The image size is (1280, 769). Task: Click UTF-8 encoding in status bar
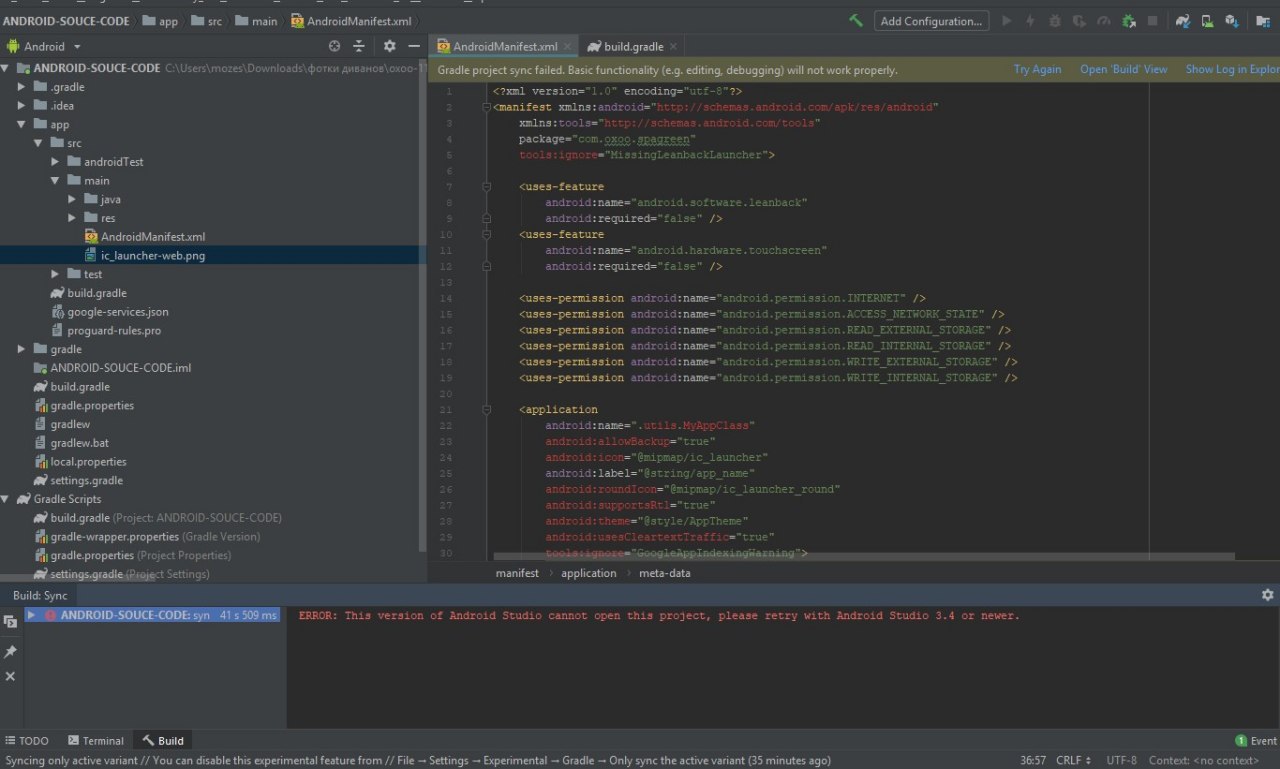click(1121, 761)
